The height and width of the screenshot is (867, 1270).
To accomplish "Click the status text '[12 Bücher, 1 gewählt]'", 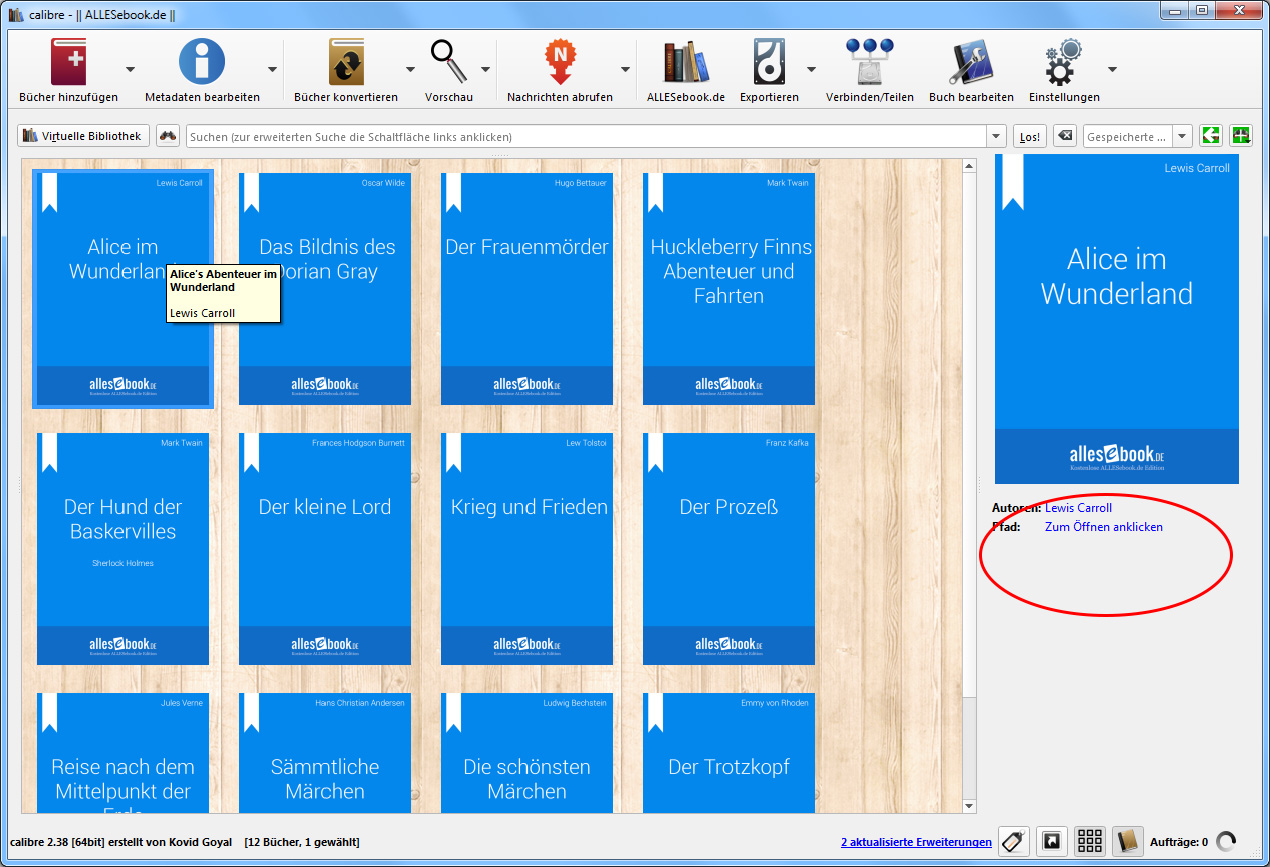I will [302, 842].
